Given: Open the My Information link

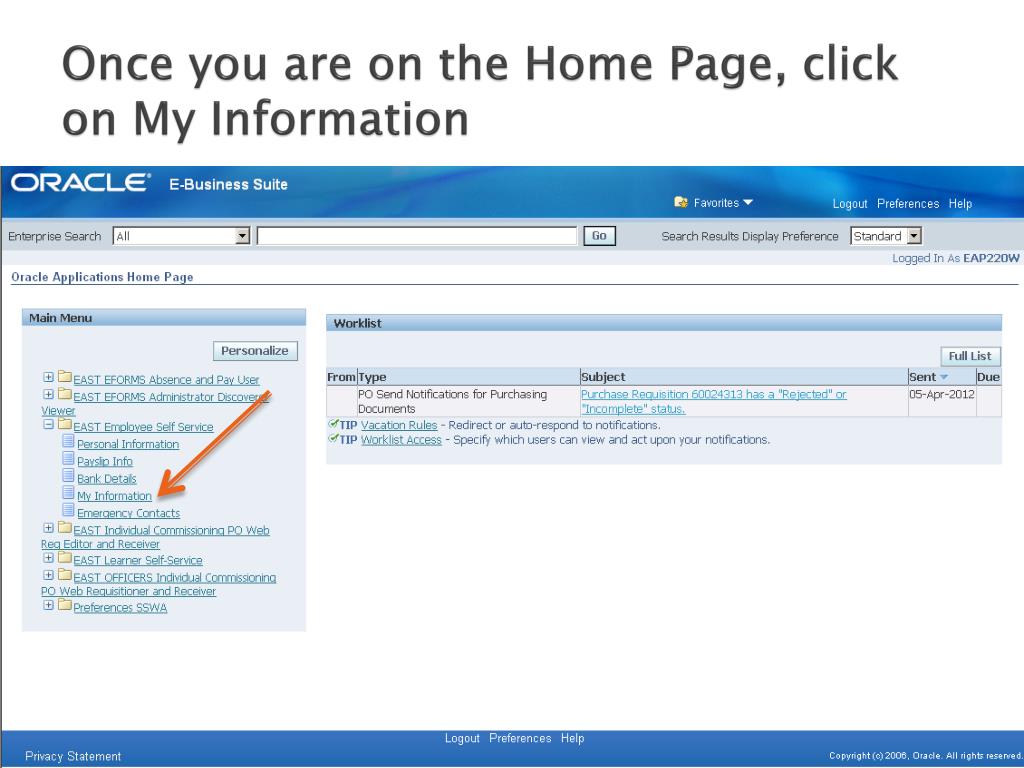Looking at the screenshot, I should tap(114, 496).
